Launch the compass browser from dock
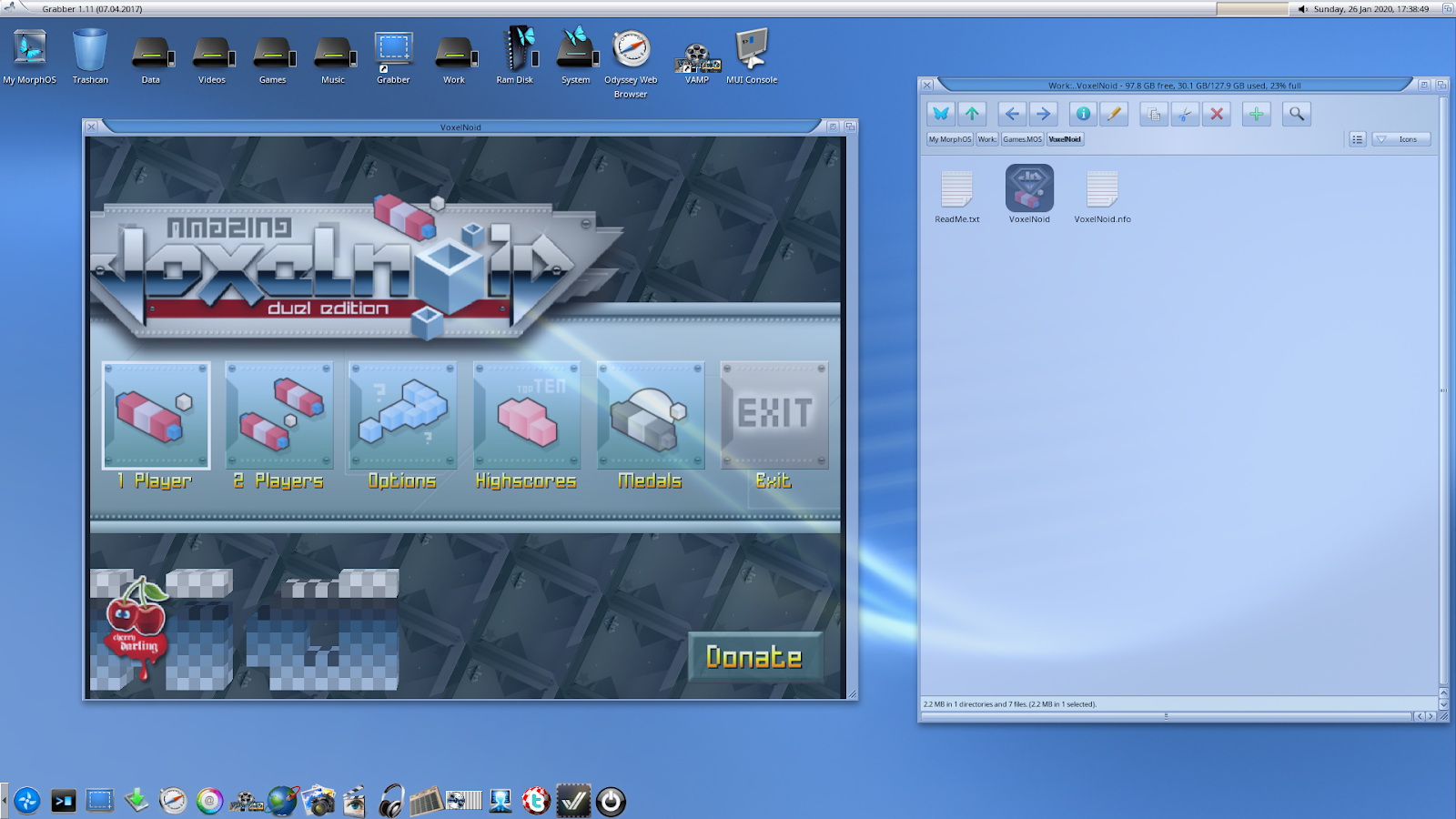 (x=173, y=801)
